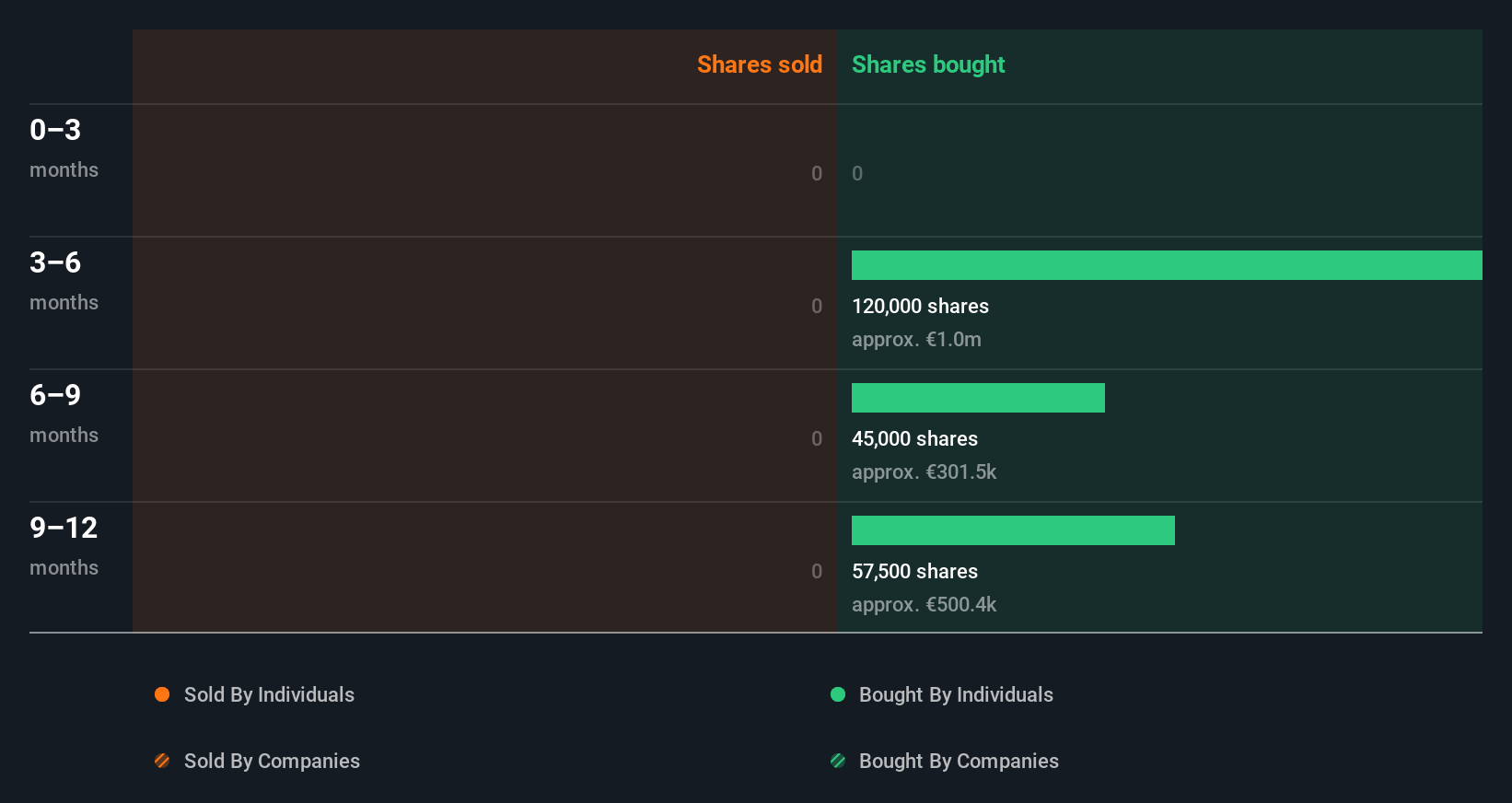Click the 57,500 shares value text
This screenshot has height=803, width=1512.
click(x=914, y=571)
